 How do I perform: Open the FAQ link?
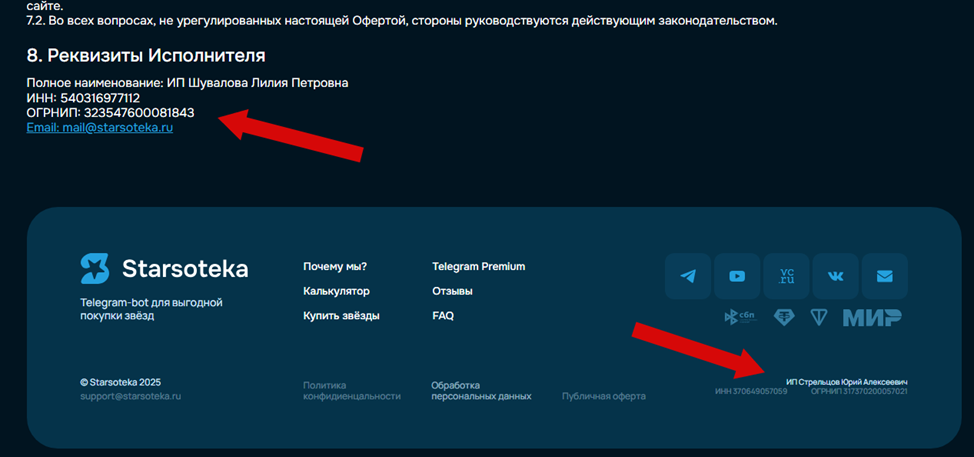(x=443, y=316)
